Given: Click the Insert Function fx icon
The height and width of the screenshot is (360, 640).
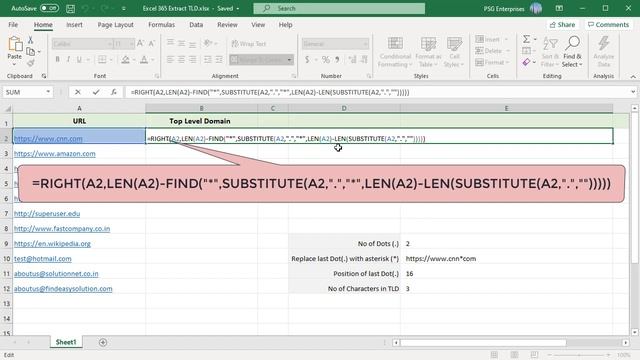Looking at the screenshot, I should coord(114,92).
